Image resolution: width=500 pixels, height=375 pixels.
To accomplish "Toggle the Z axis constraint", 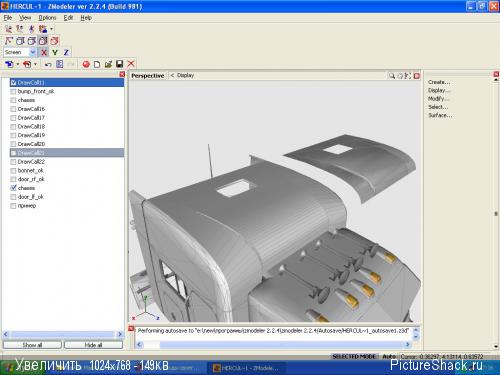I will (x=66, y=52).
